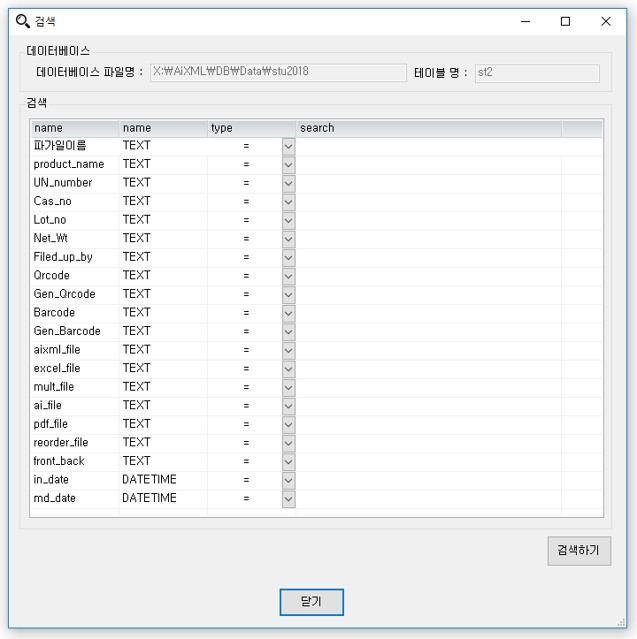The image size is (637, 639).
Task: Select the 데이터베이스 파일명 path field
Action: (x=277, y=73)
